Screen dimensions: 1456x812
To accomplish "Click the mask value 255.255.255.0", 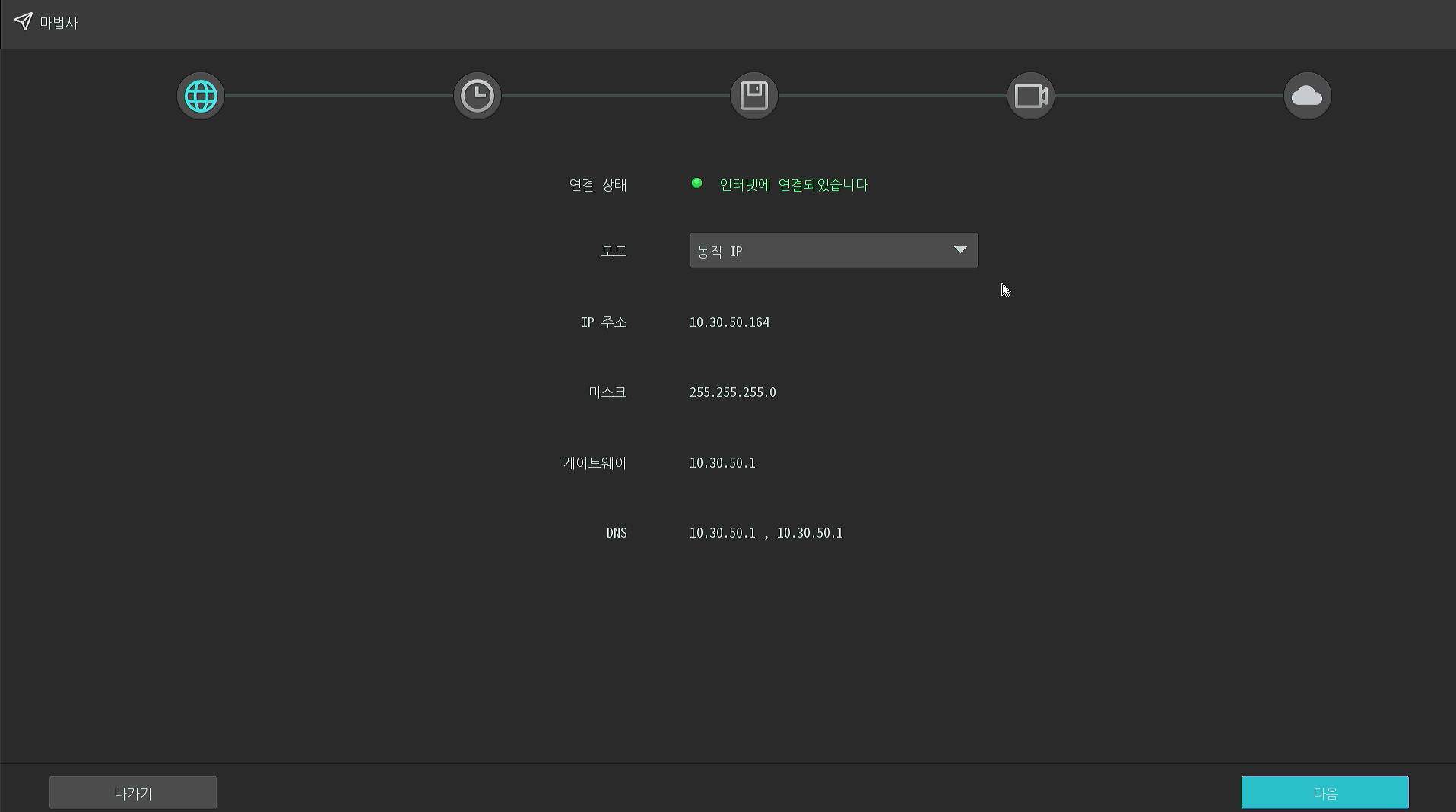I will pos(732,392).
